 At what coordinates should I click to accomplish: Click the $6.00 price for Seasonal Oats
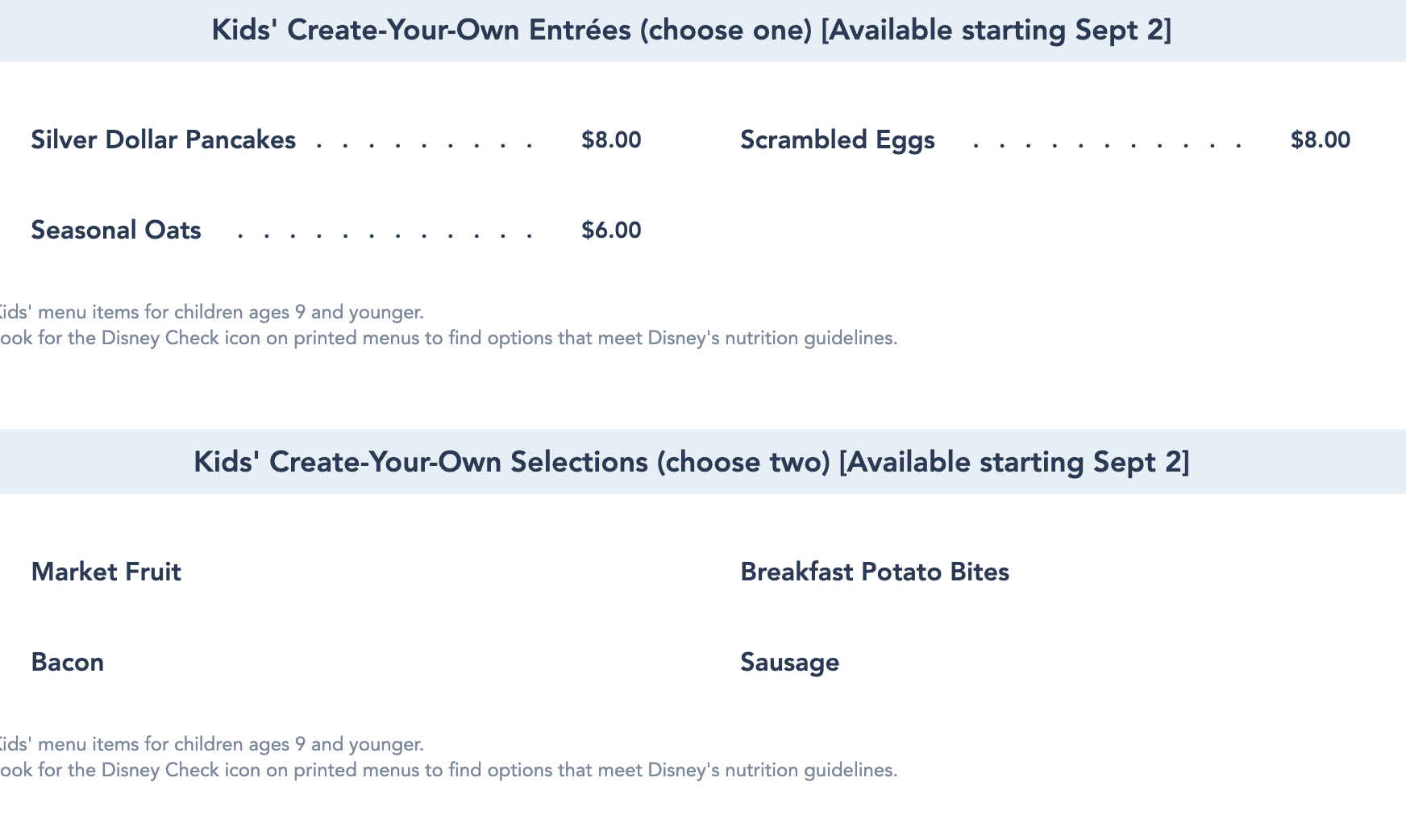pos(611,231)
